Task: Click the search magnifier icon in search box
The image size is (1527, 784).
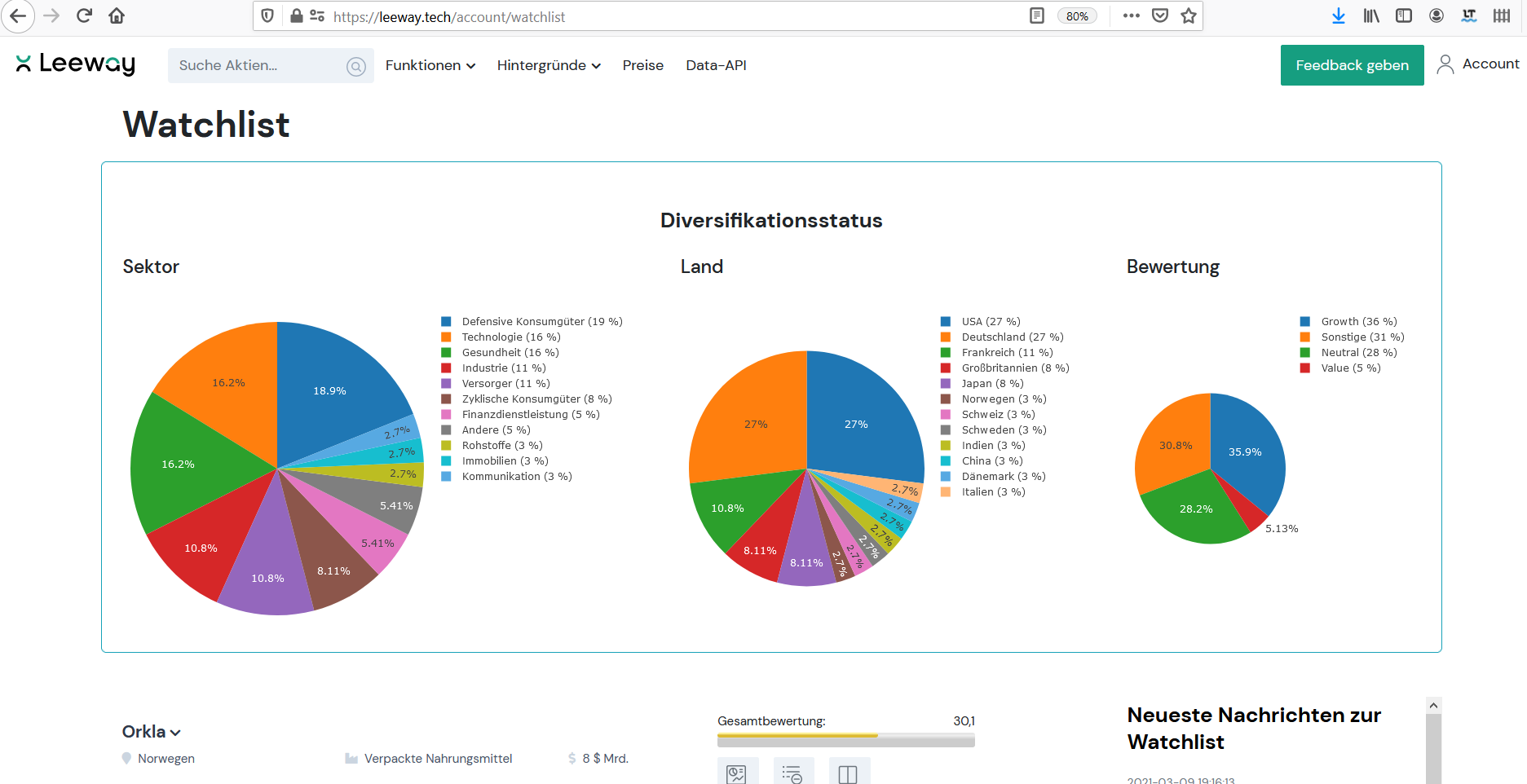Action: tap(356, 67)
